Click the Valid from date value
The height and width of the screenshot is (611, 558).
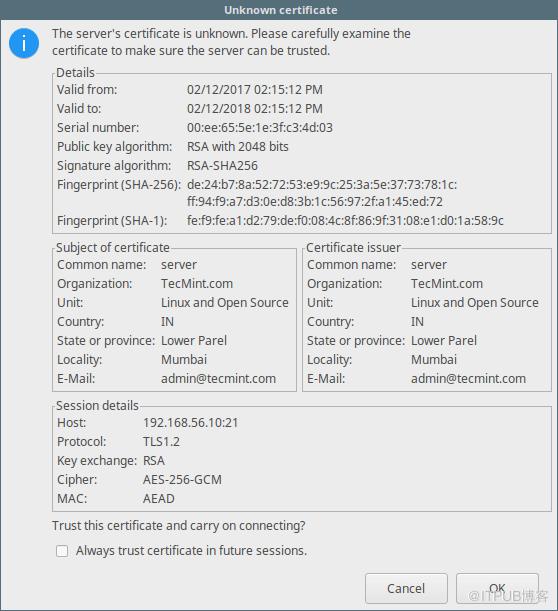point(255,90)
